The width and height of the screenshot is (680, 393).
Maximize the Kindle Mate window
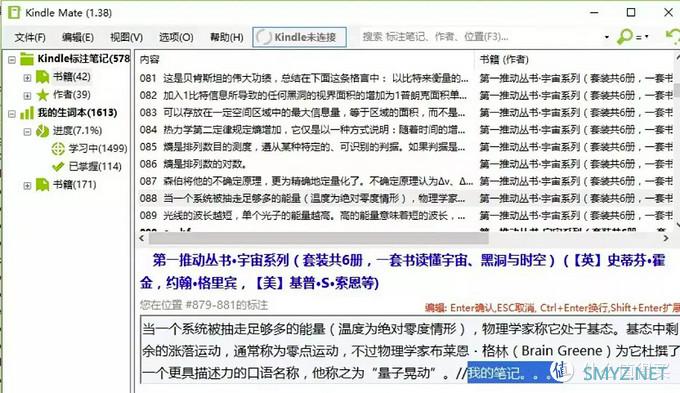[631, 13]
